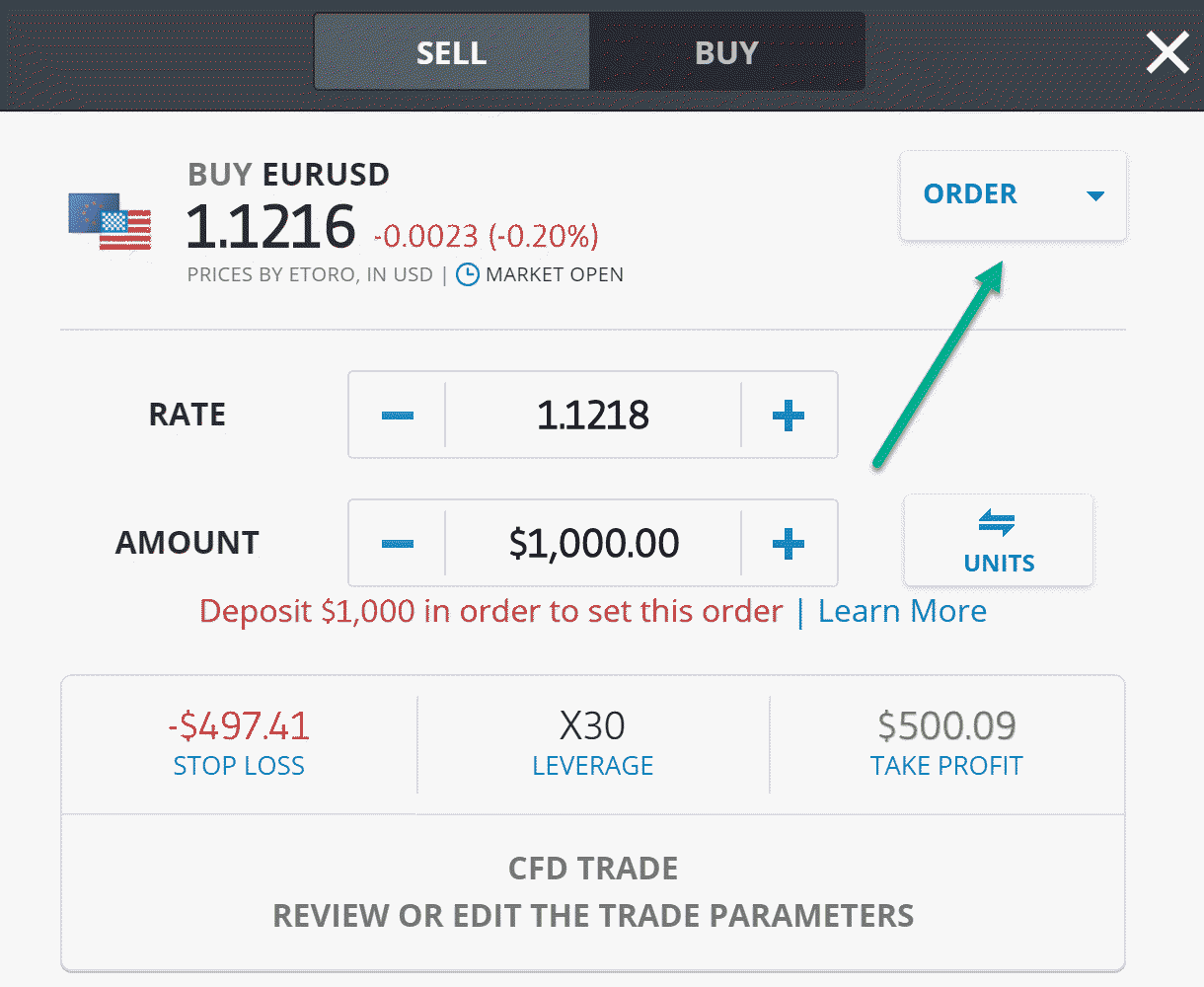
Task: Open STOP LOSS settings
Action: pos(239,744)
